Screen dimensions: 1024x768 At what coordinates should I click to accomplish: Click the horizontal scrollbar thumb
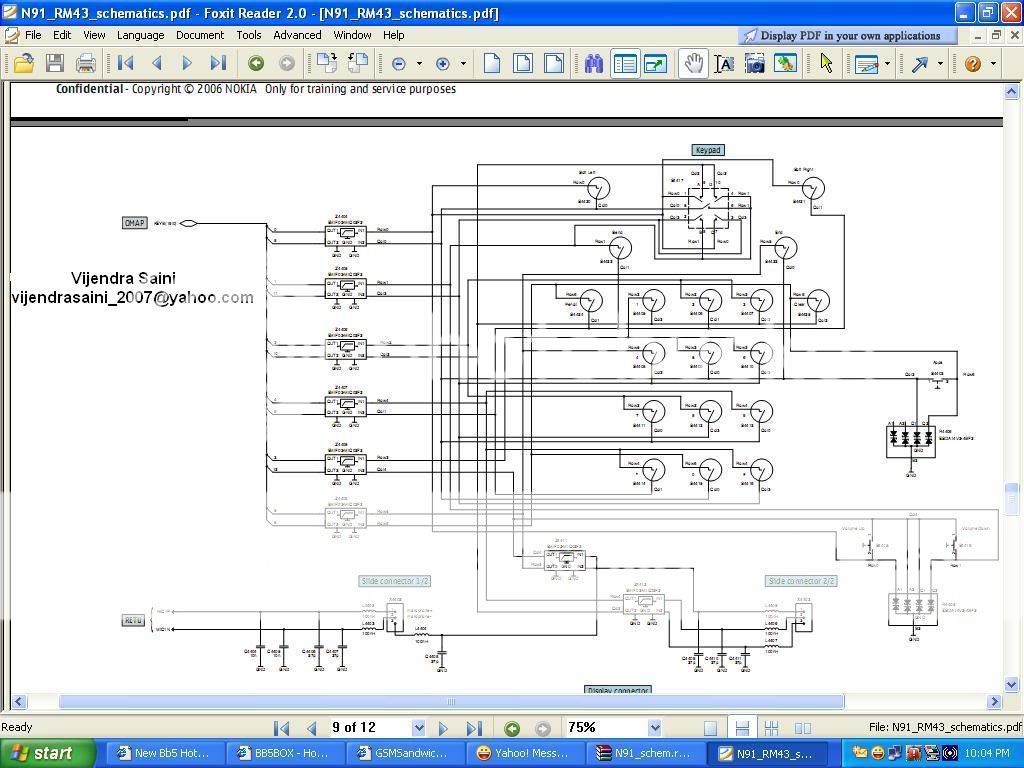[451, 702]
